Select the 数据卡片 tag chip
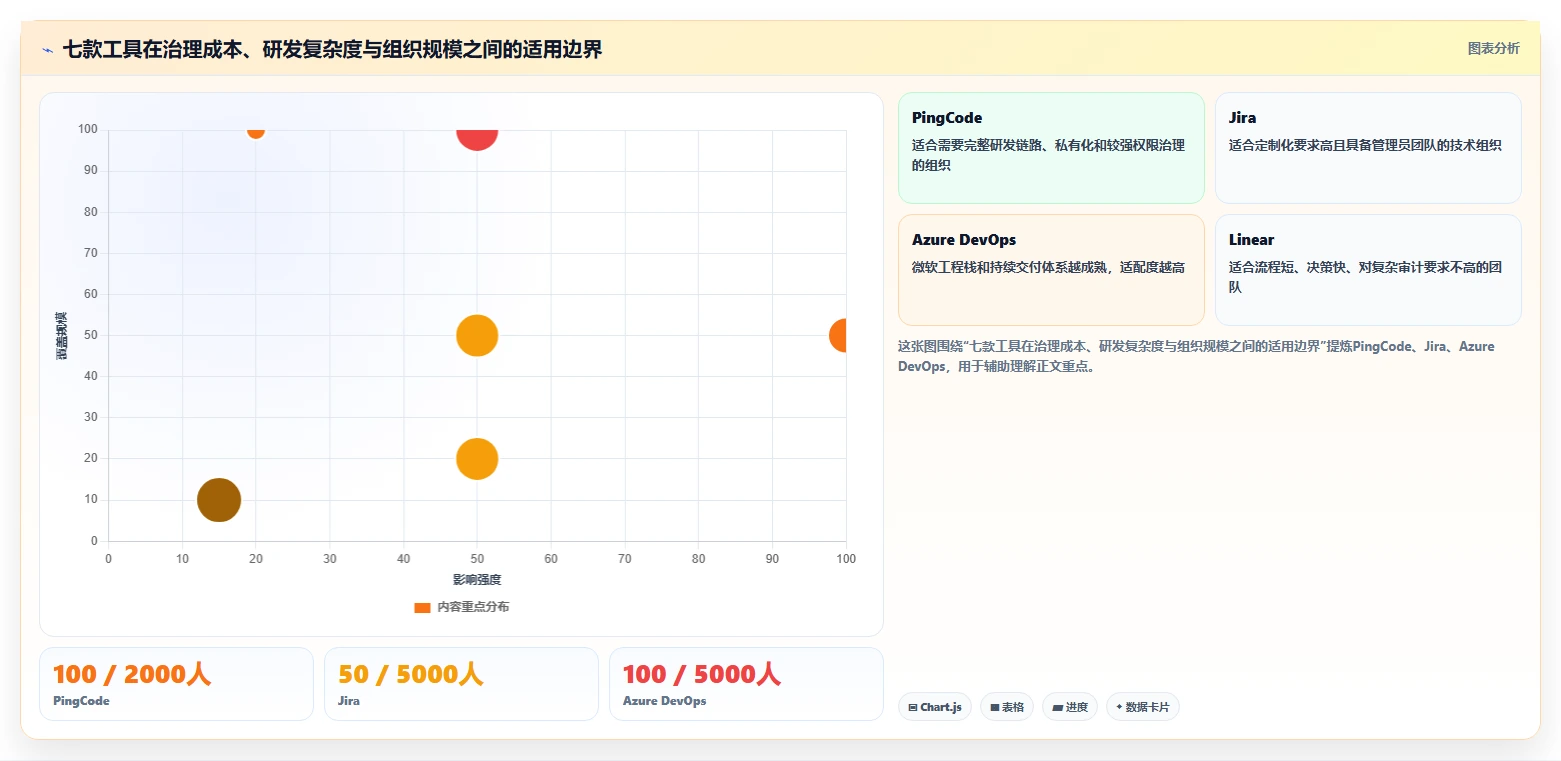 (1143, 707)
